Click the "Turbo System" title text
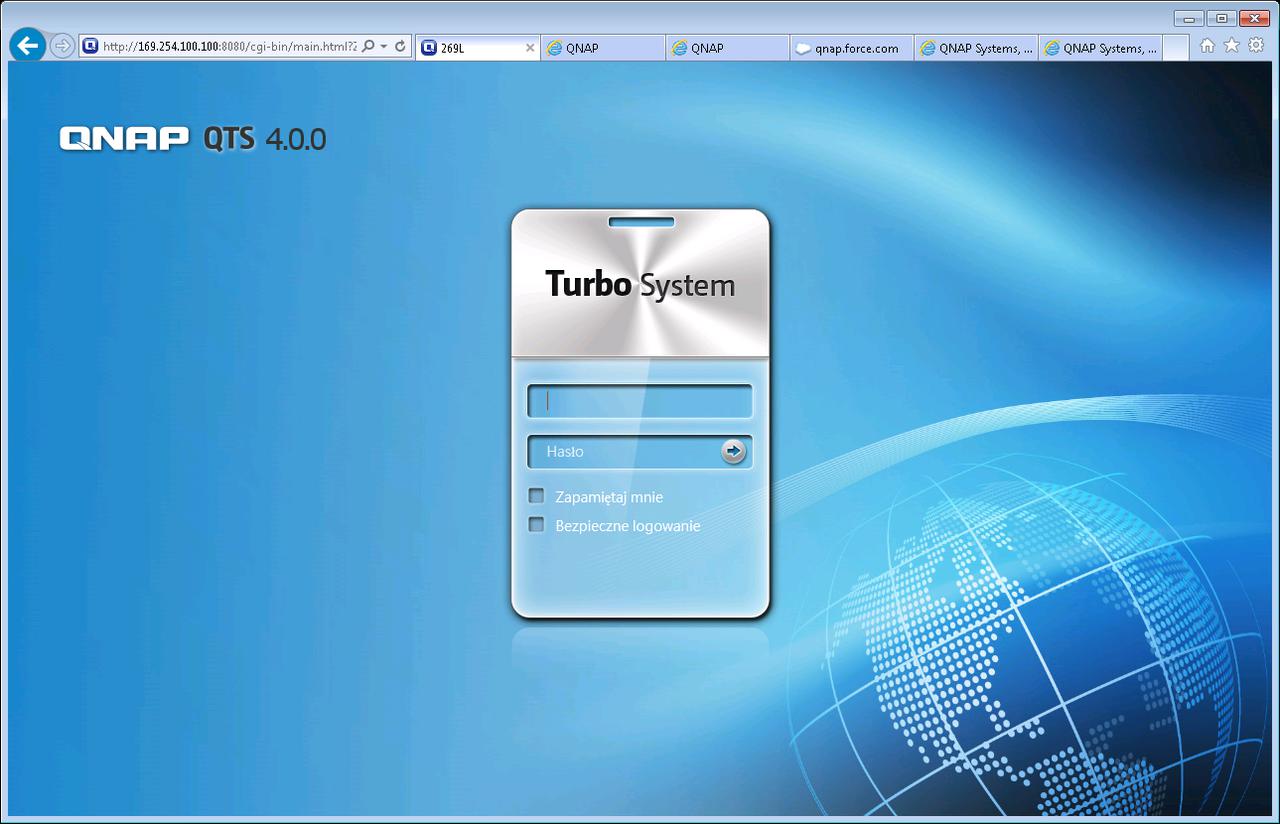The width and height of the screenshot is (1280, 824). point(640,285)
